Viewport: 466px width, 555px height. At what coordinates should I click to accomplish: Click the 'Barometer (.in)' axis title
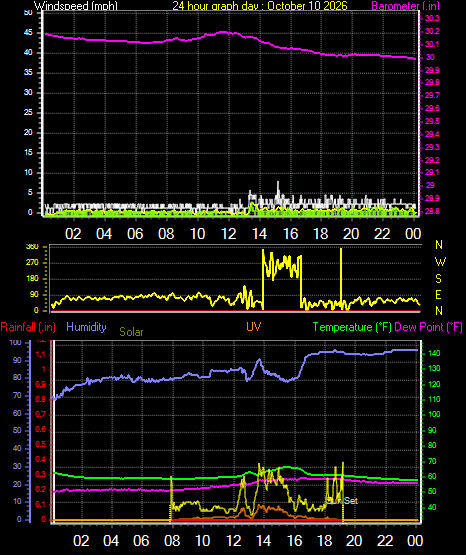405,6
